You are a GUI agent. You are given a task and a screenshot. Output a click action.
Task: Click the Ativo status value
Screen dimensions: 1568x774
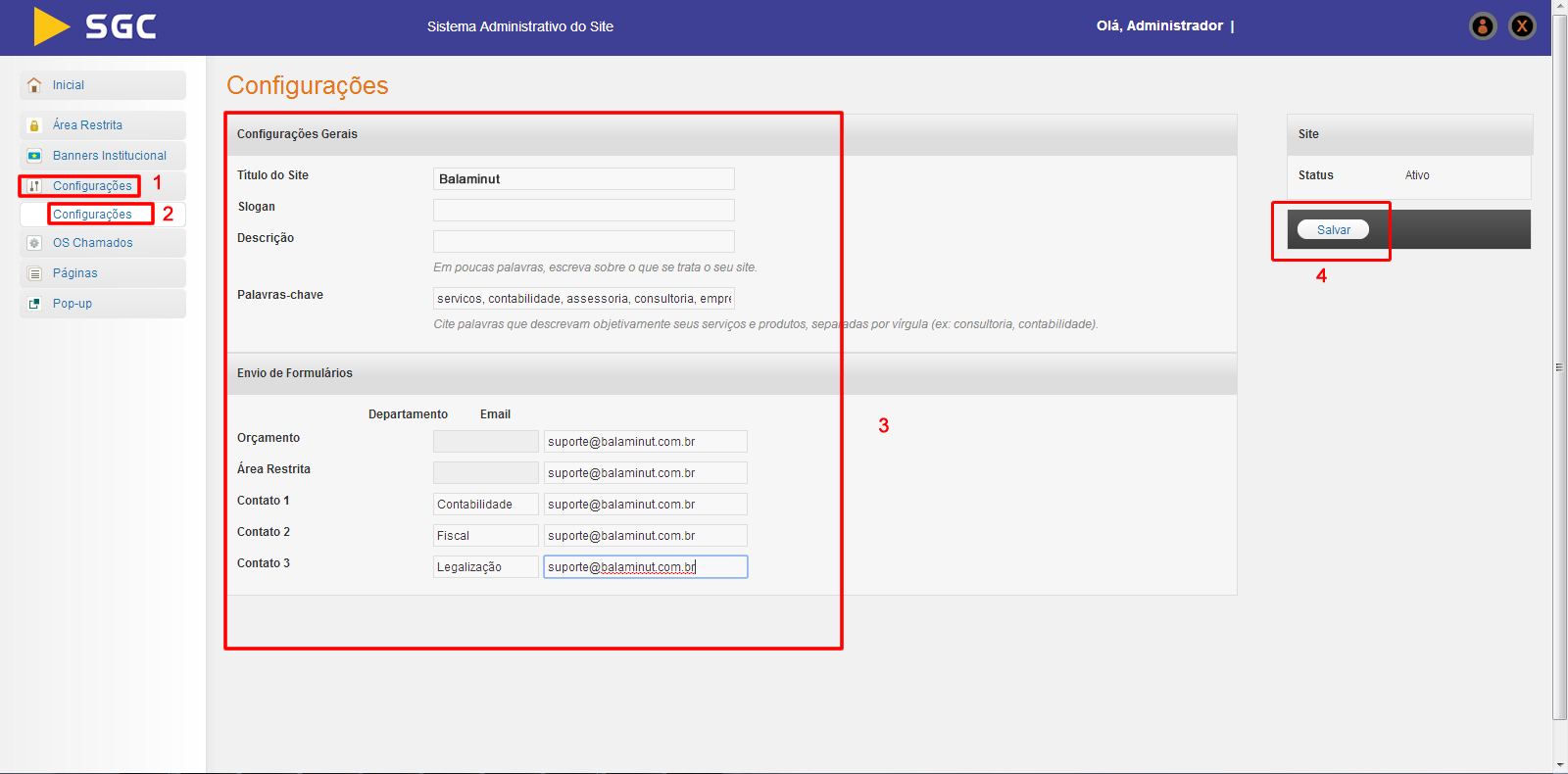[x=1417, y=175]
